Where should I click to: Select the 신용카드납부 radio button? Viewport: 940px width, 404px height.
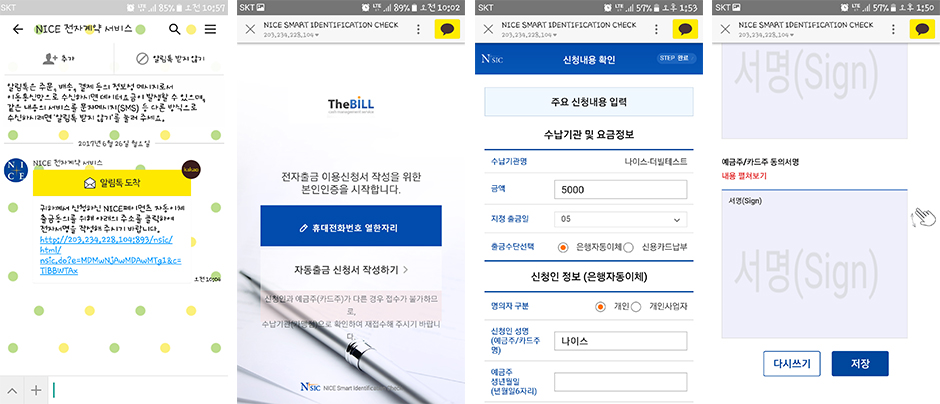click(628, 247)
